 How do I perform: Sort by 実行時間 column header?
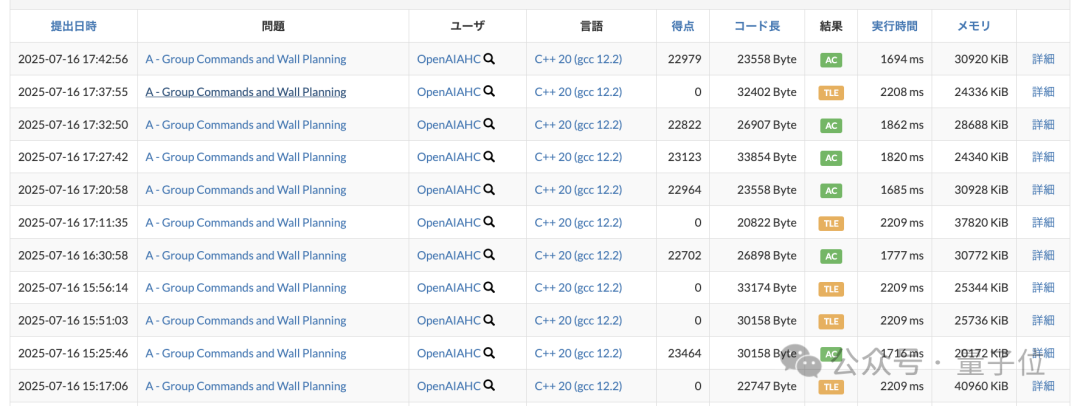[x=895, y=26]
